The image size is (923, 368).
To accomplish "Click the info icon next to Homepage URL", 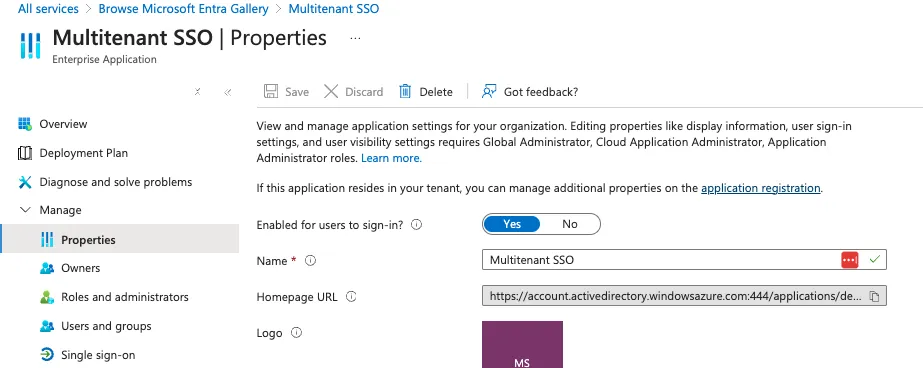I will [x=351, y=297].
